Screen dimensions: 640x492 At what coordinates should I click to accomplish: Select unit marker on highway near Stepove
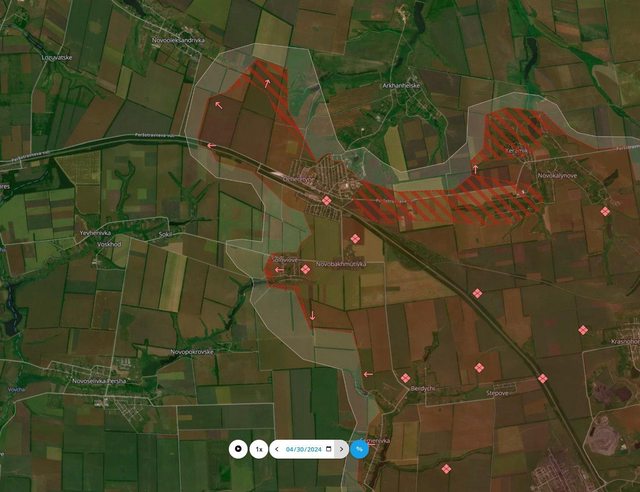[x=543, y=379]
